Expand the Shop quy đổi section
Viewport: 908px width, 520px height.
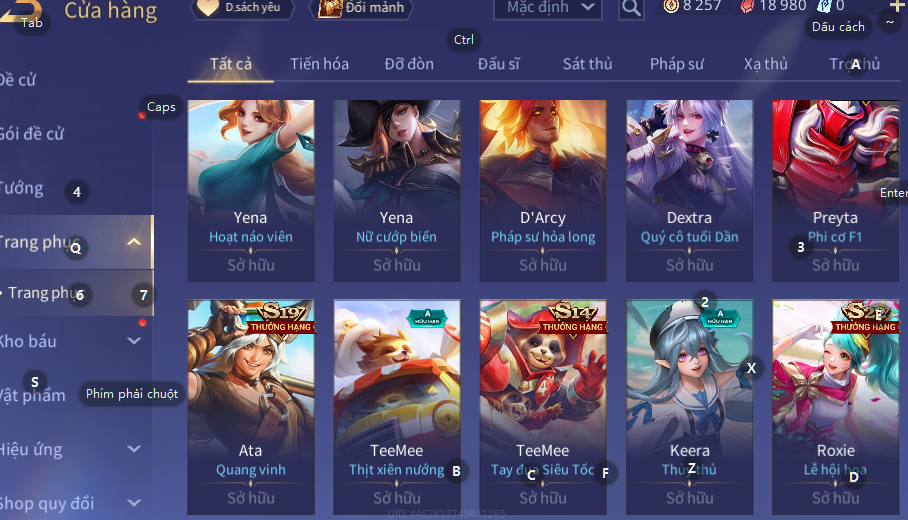click(134, 503)
